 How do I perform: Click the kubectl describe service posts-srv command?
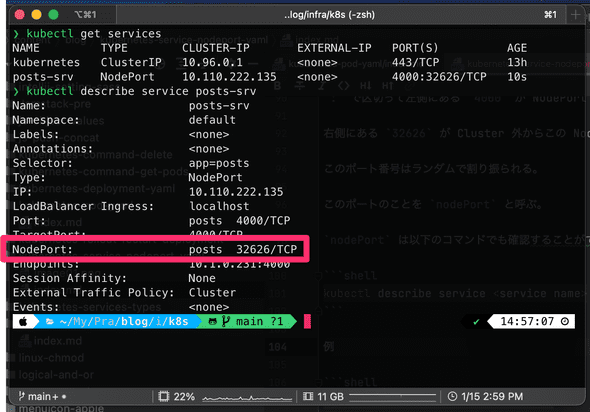pyautogui.click(x=141, y=91)
